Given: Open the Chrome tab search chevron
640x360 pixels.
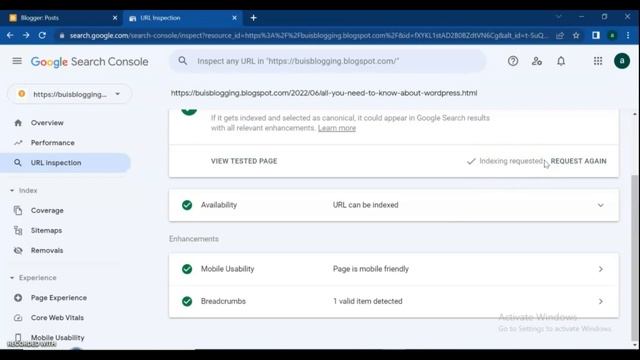Looking at the screenshot, I should 558,17.
